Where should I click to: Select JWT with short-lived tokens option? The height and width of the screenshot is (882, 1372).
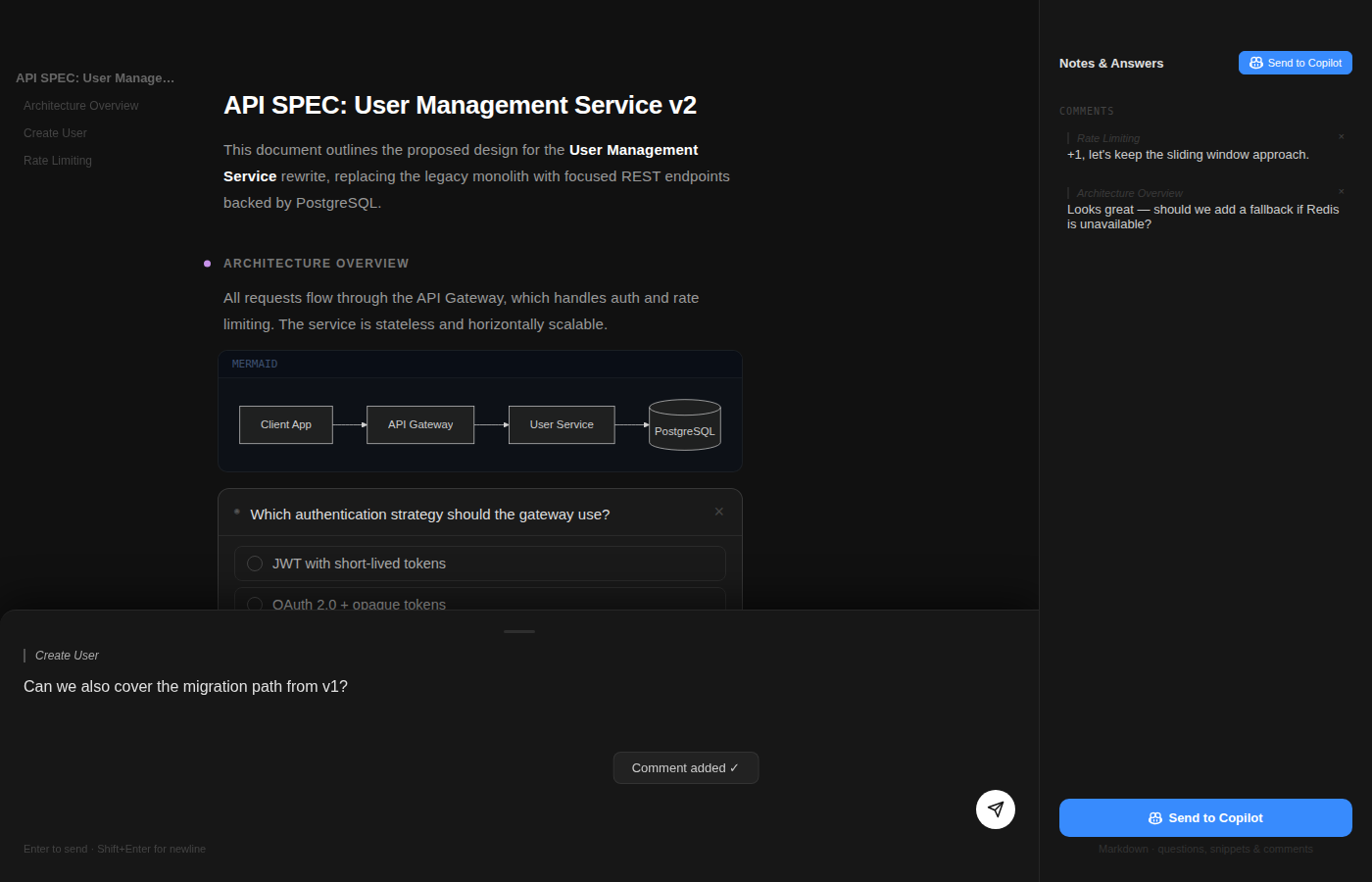(x=480, y=563)
